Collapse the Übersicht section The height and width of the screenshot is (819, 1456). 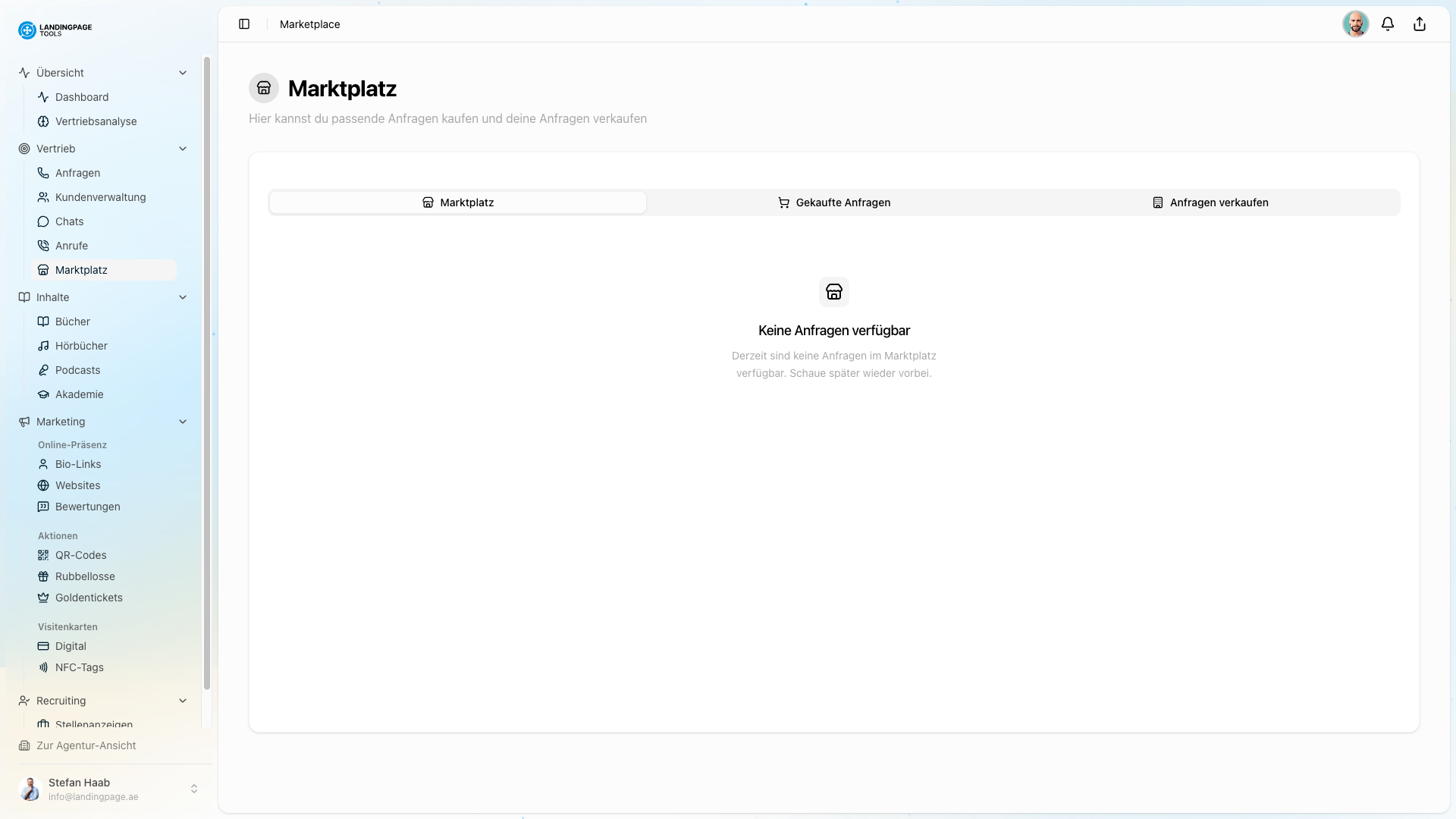coord(183,72)
